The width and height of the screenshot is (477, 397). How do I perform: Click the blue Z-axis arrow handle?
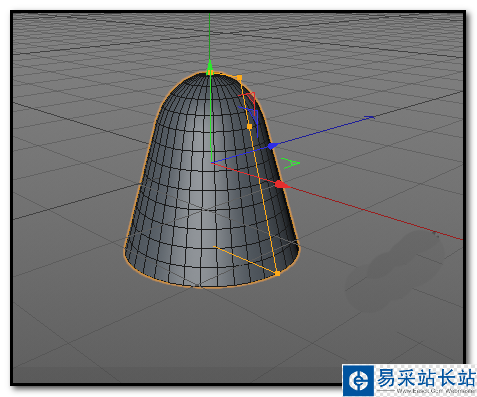coord(273,146)
